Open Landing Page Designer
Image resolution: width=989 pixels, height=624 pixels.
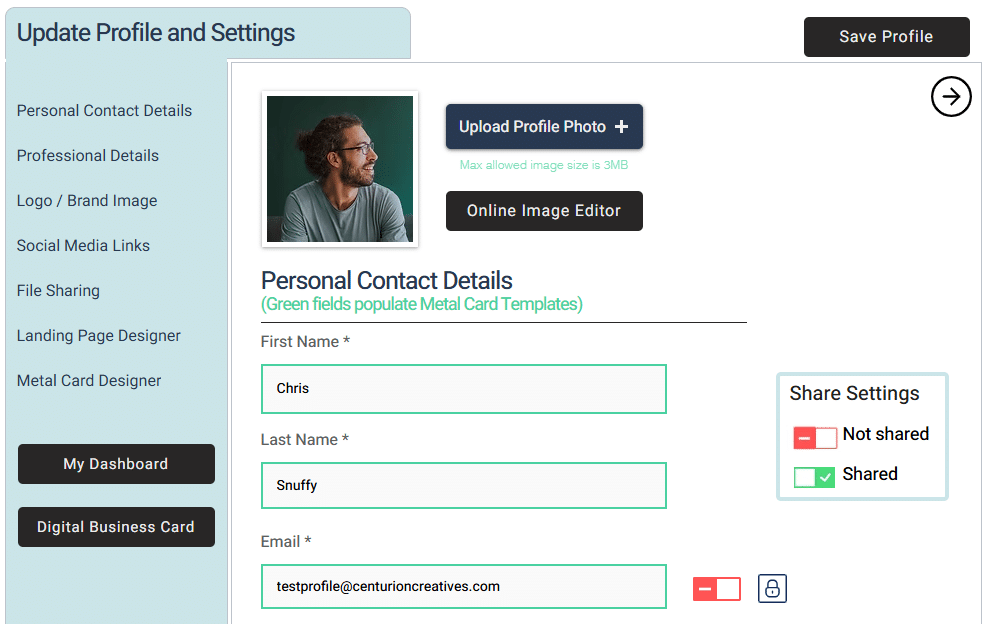(x=99, y=336)
